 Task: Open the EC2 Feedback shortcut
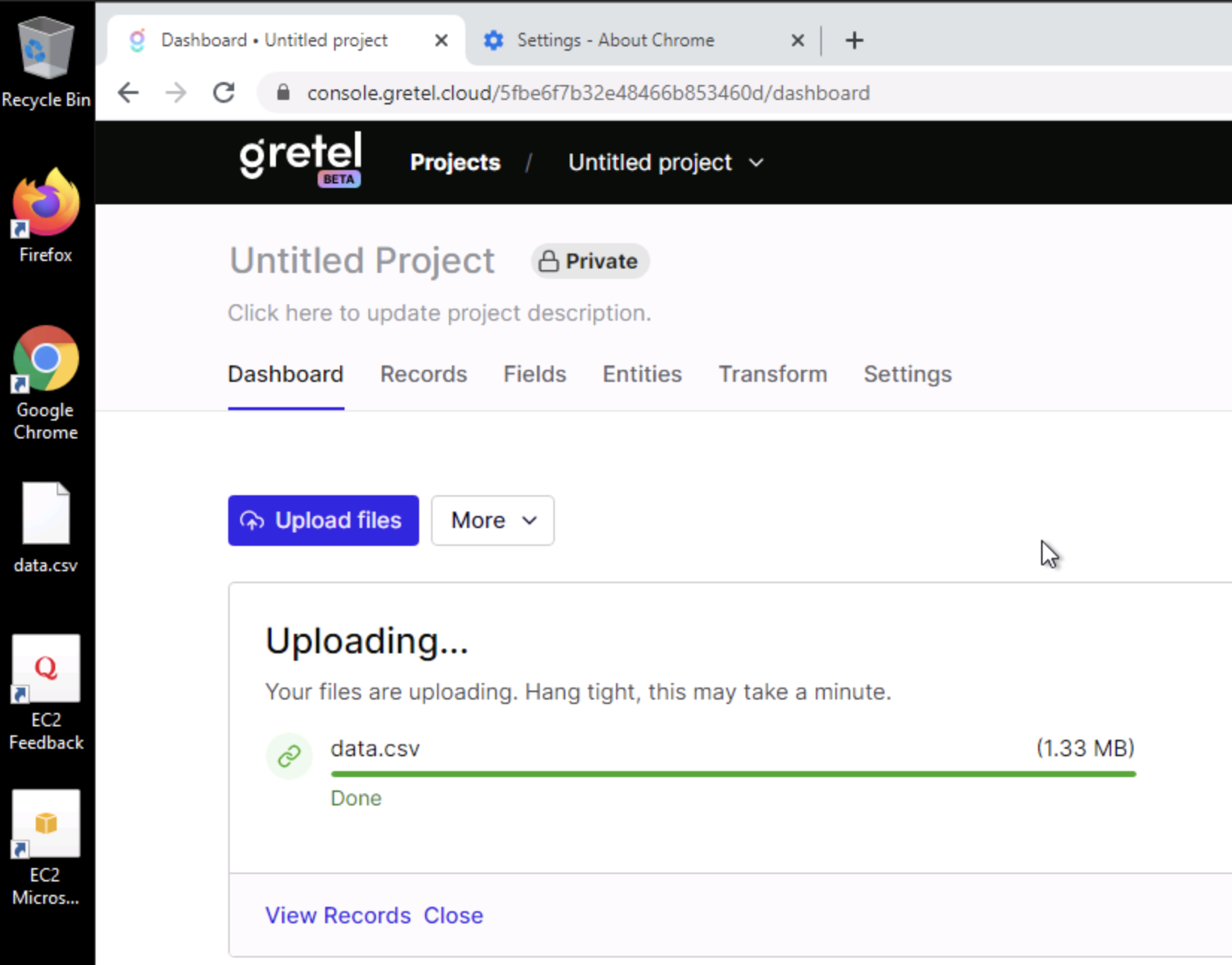pyautogui.click(x=46, y=669)
